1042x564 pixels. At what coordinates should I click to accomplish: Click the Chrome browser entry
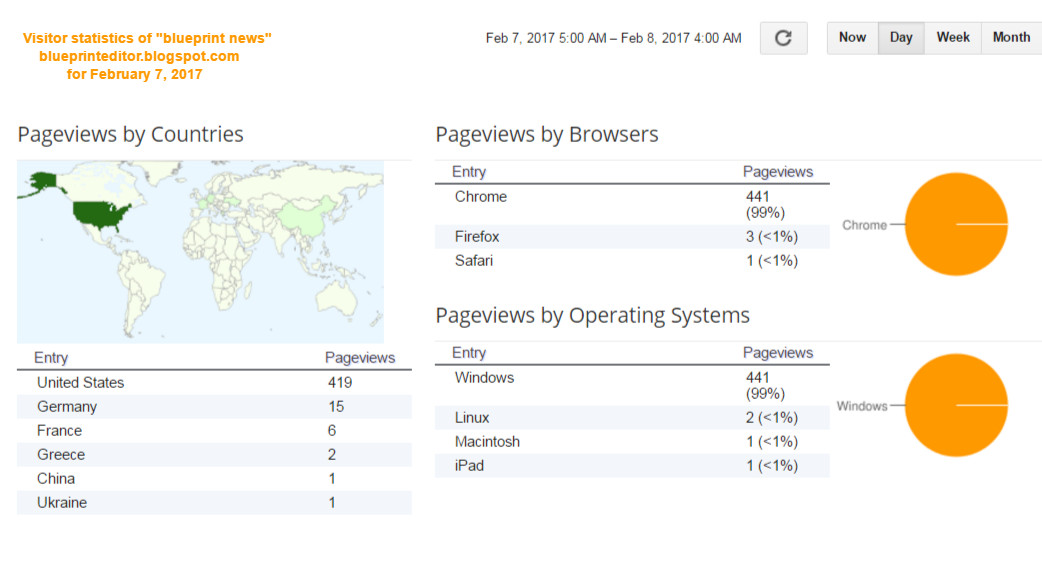point(480,197)
